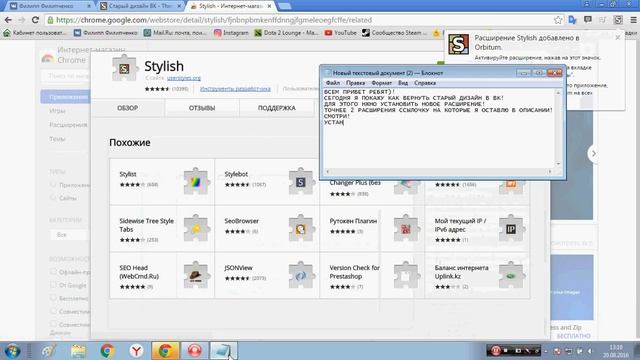Click the volume speaker tray icon
The height and width of the screenshot is (360, 640).
(x=589, y=351)
